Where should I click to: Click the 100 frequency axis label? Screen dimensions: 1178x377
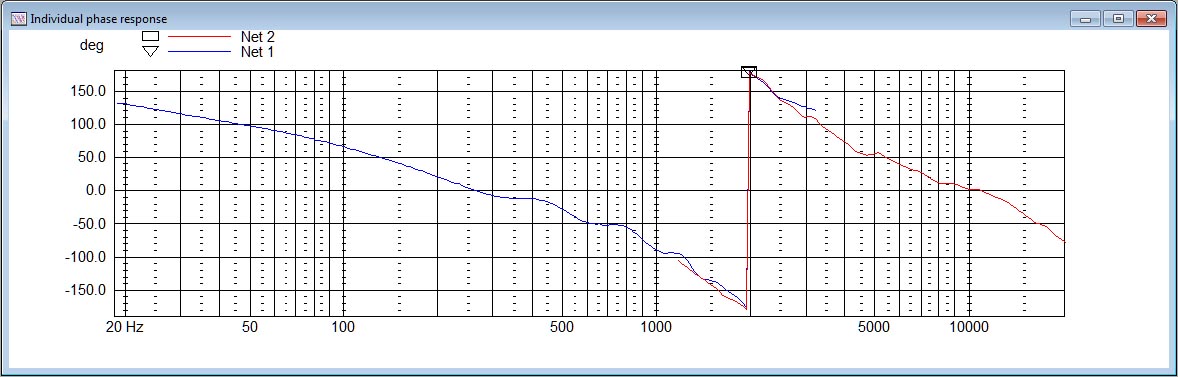[343, 327]
